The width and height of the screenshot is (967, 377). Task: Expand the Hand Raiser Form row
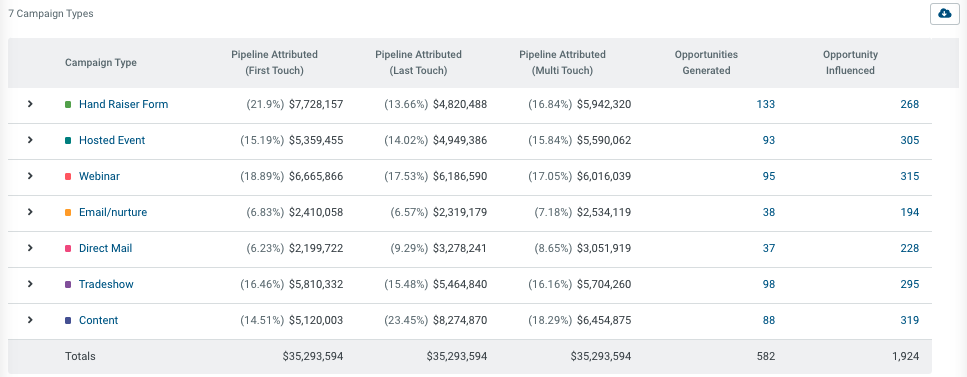[x=30, y=104]
